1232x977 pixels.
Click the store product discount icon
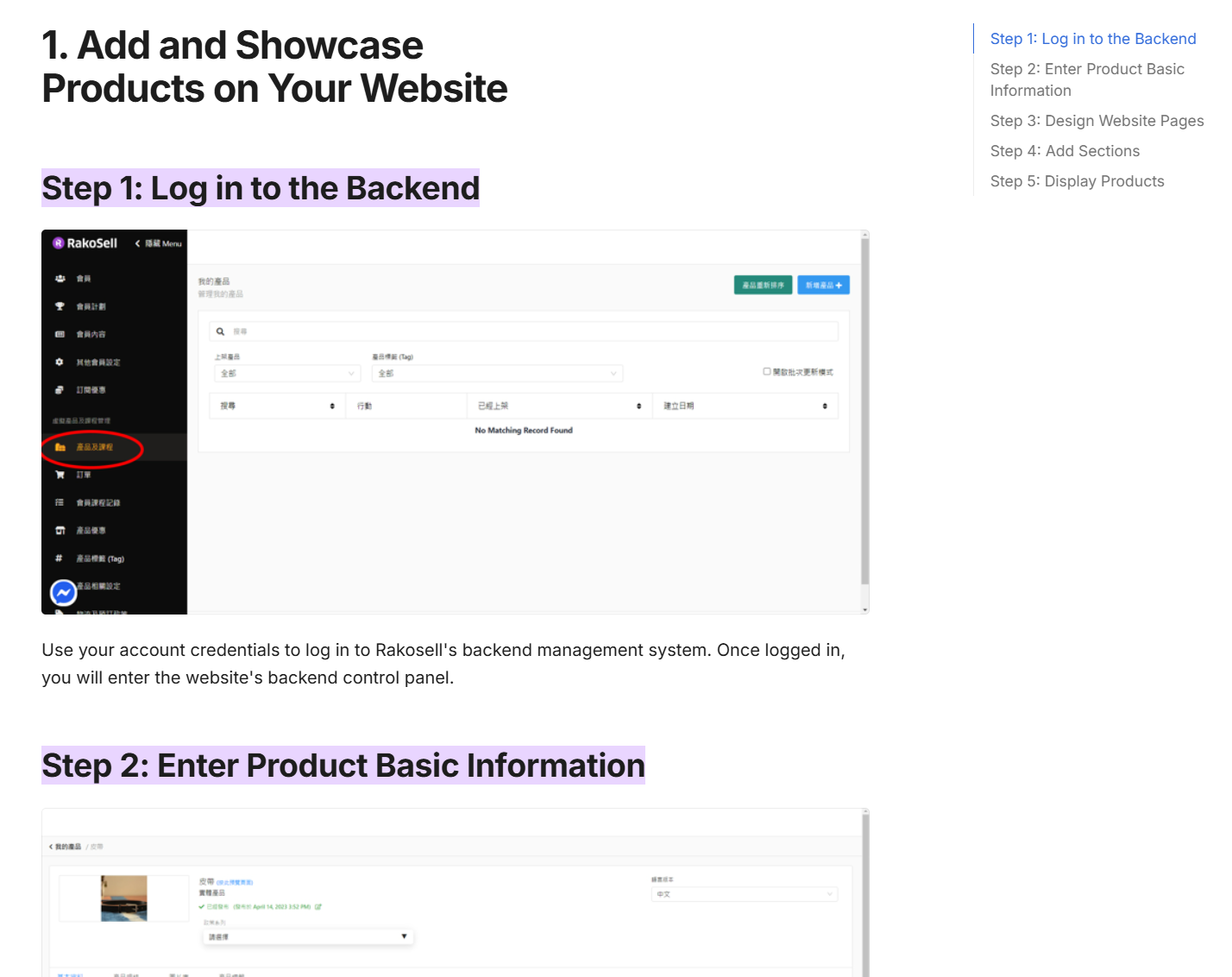60,531
